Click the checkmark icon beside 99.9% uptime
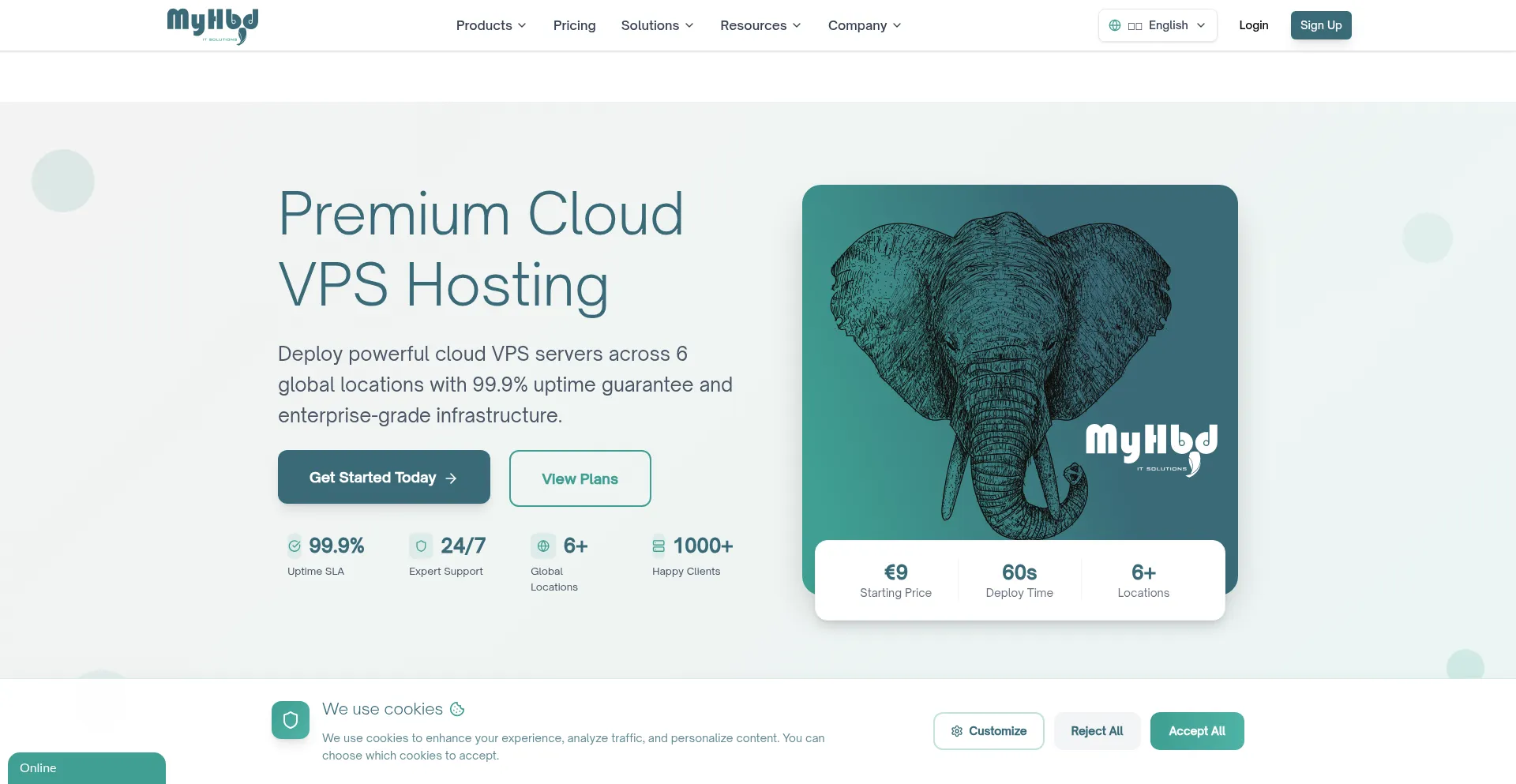This screenshot has width=1516, height=784. coord(295,546)
